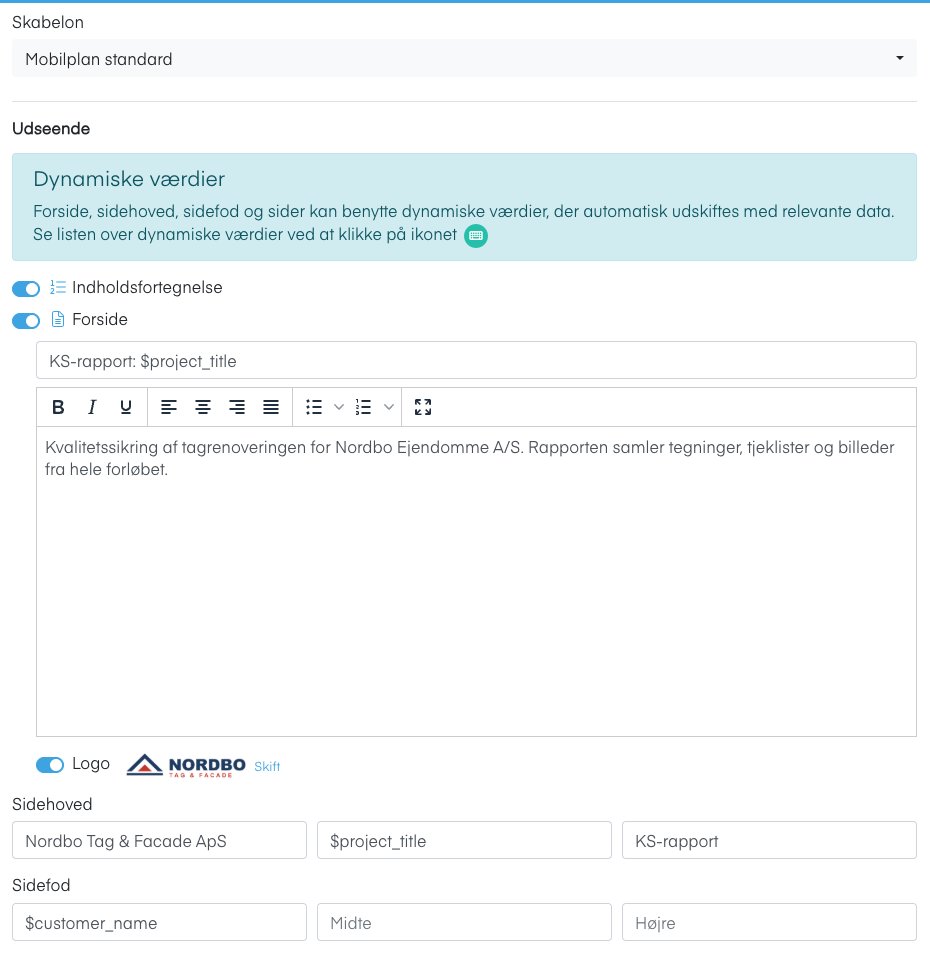Underline the selected text
The image size is (930, 956).
point(126,407)
